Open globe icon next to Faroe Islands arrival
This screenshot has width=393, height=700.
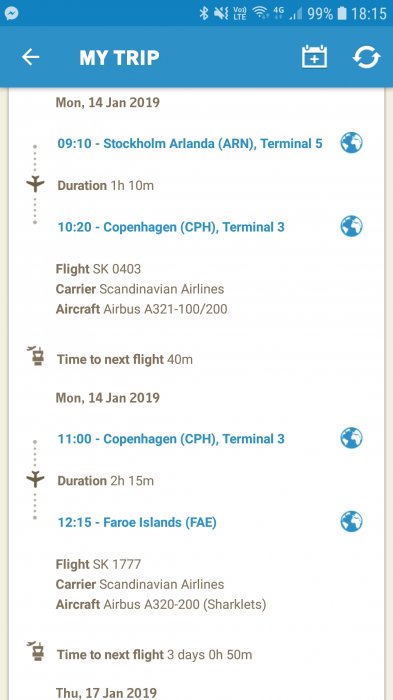(x=351, y=521)
